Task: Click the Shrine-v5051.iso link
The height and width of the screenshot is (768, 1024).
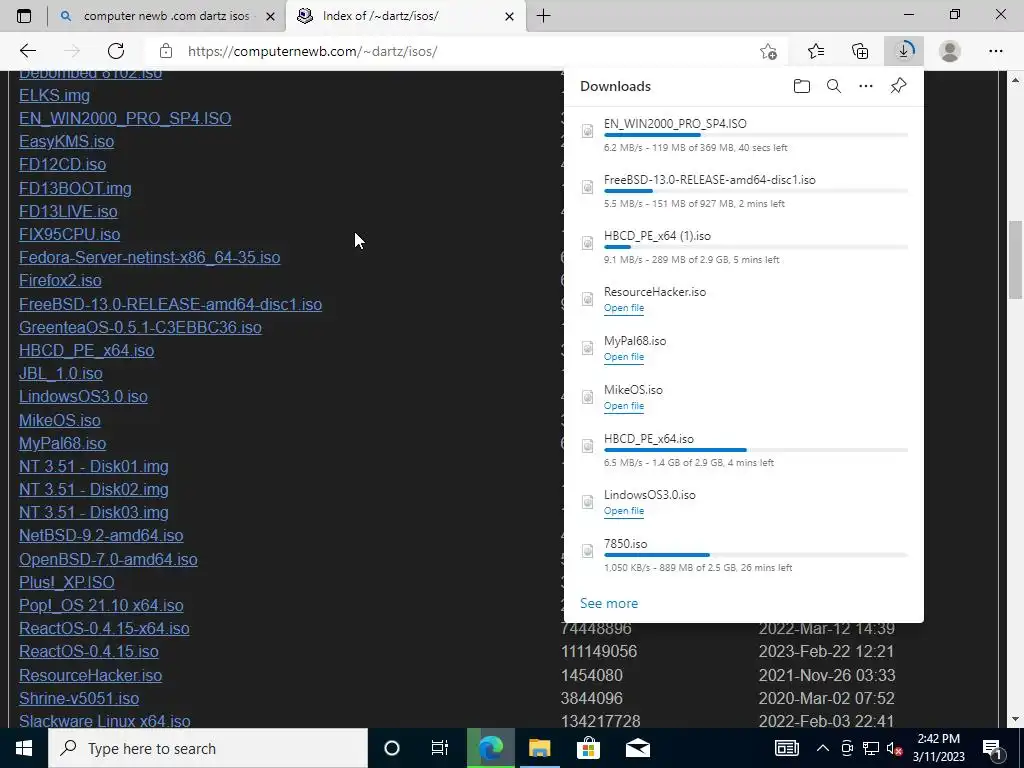Action: (79, 698)
